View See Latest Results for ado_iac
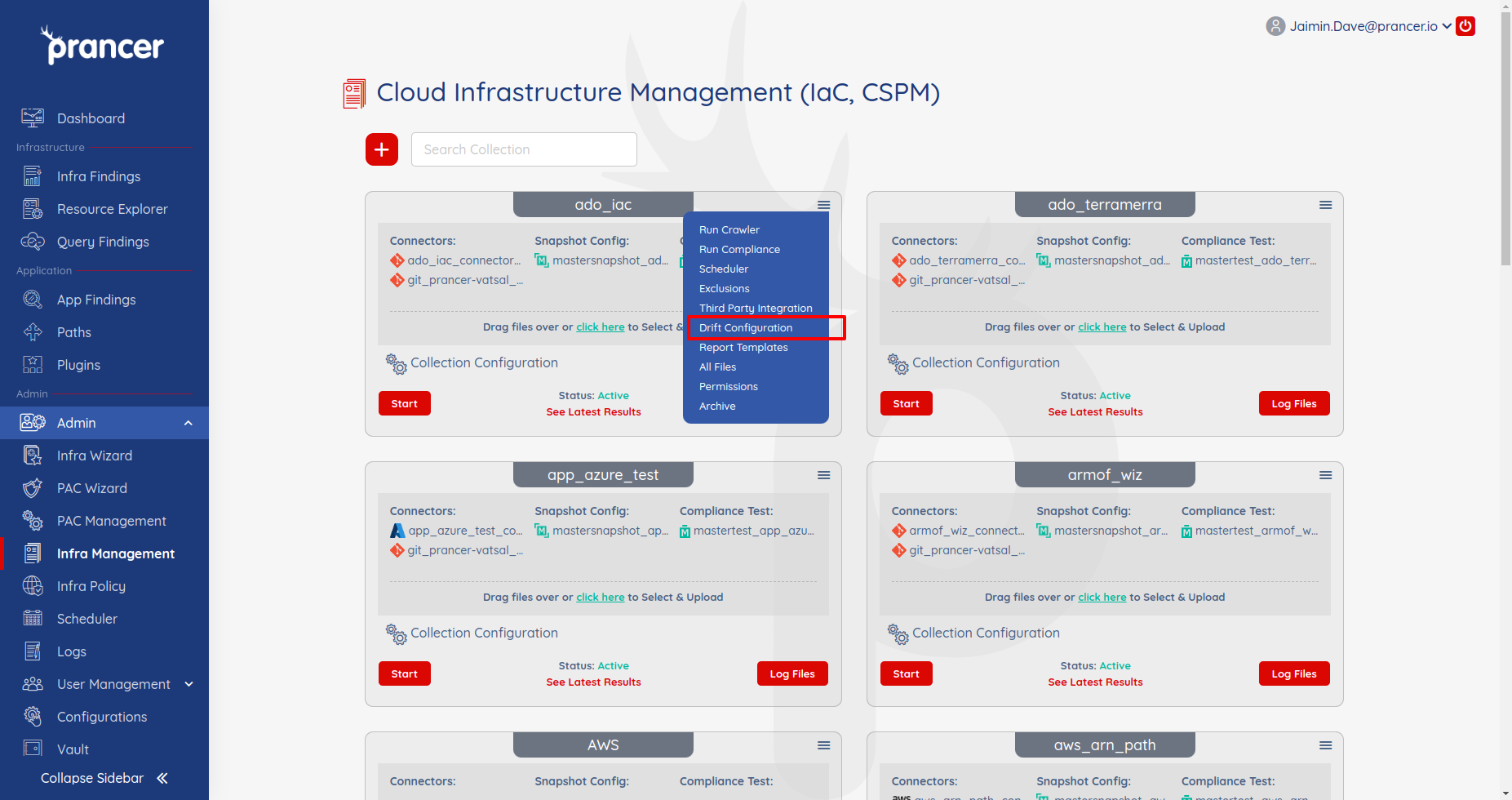The width and height of the screenshot is (1512, 800). [x=593, y=412]
